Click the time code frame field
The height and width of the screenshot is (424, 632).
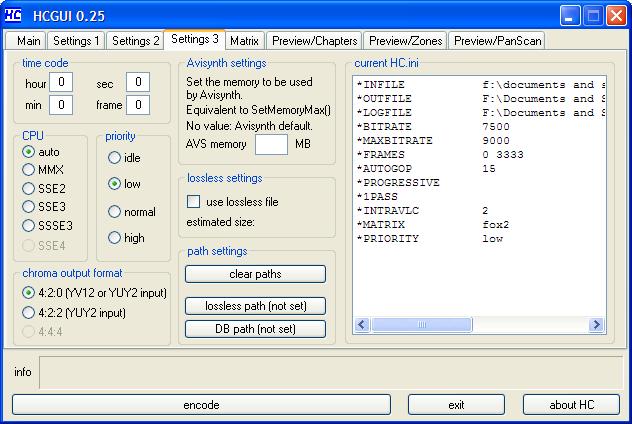(138, 105)
